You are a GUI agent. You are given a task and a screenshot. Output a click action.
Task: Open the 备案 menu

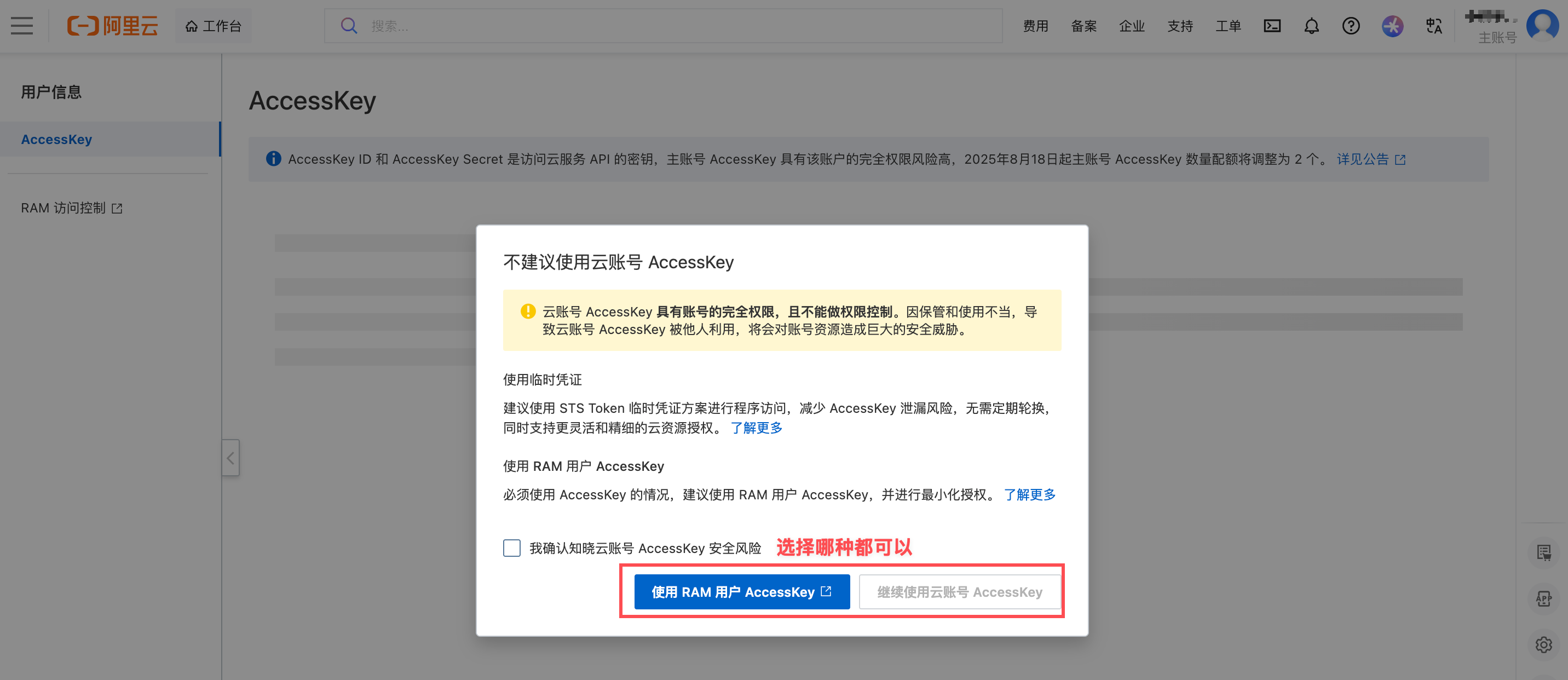click(x=1083, y=26)
